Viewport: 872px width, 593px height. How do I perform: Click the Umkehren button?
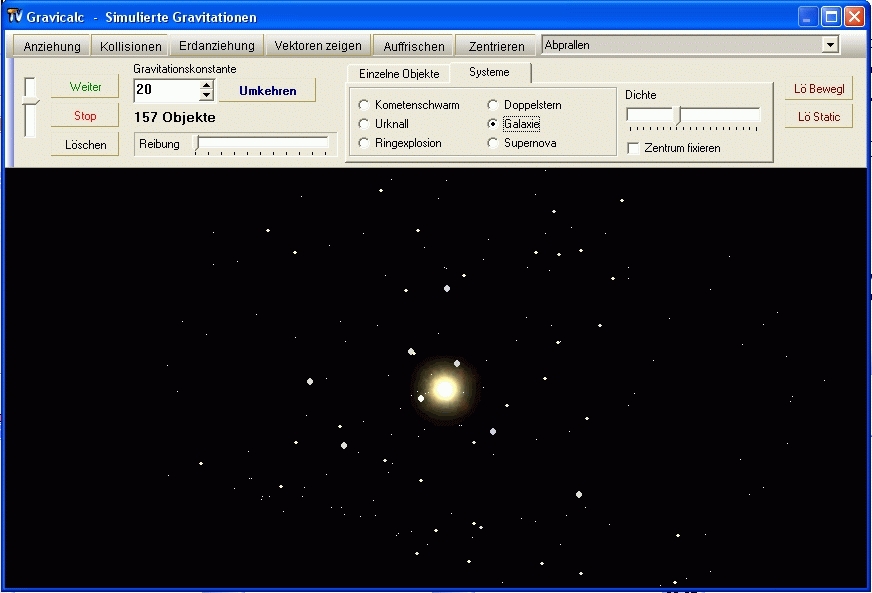pos(267,91)
